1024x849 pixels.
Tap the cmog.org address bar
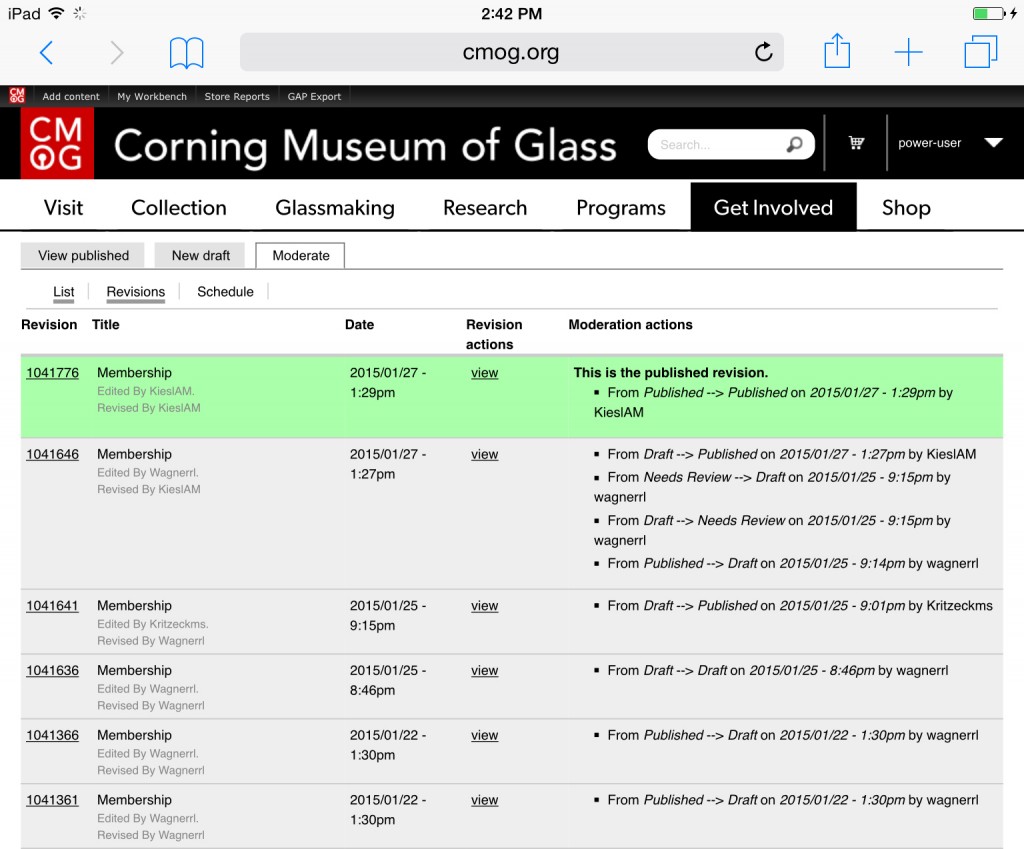(x=511, y=52)
